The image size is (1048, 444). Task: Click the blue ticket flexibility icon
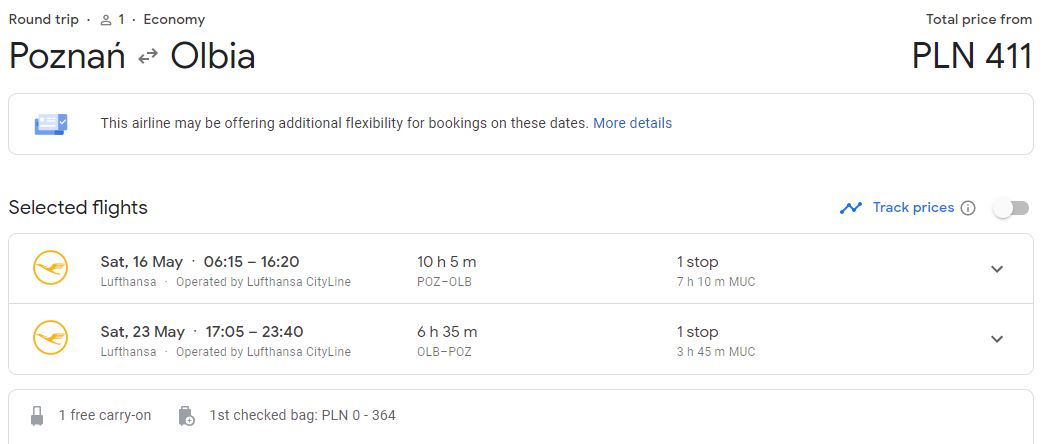coord(51,124)
